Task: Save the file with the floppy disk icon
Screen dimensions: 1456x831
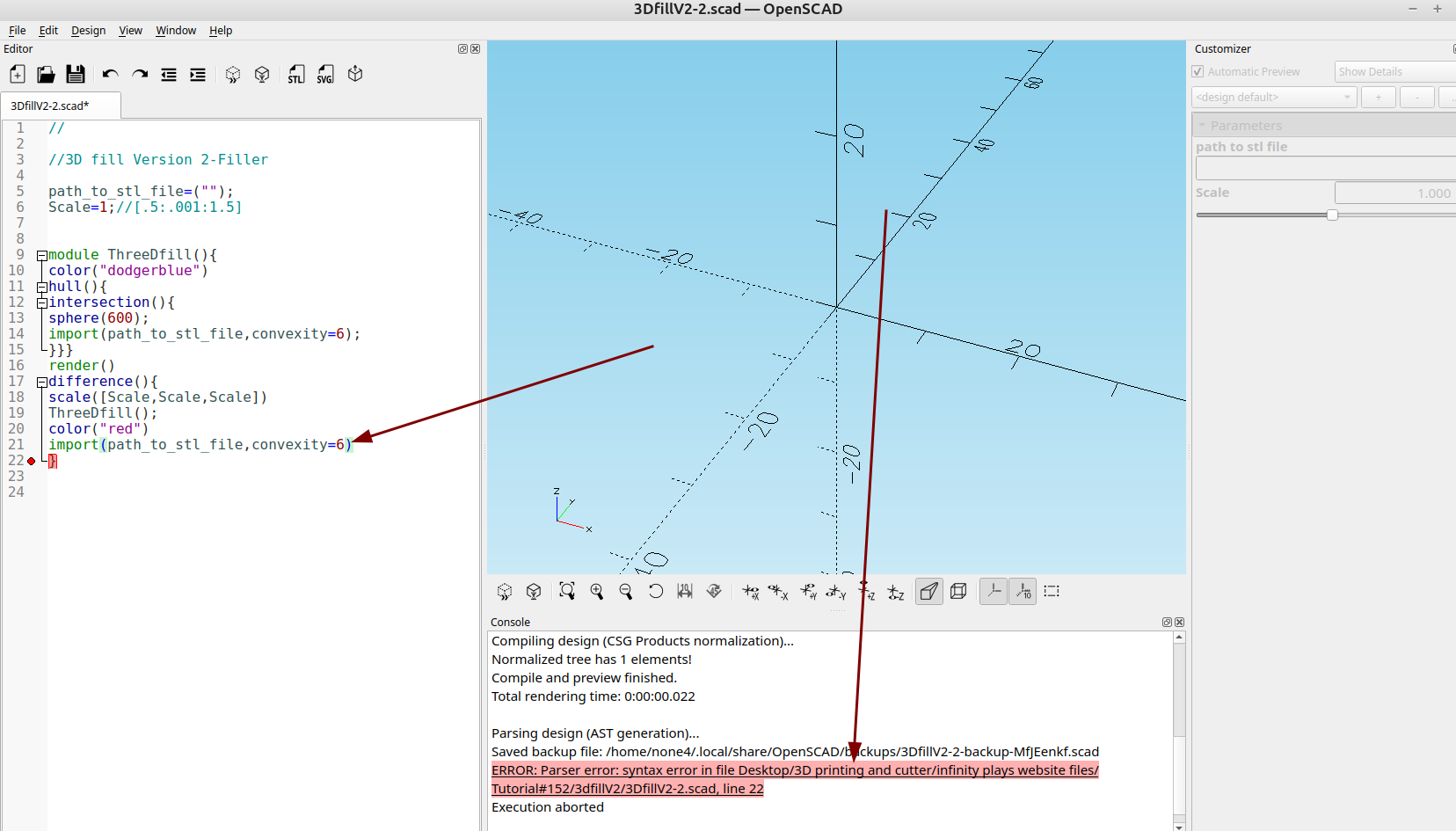Action: (76, 75)
